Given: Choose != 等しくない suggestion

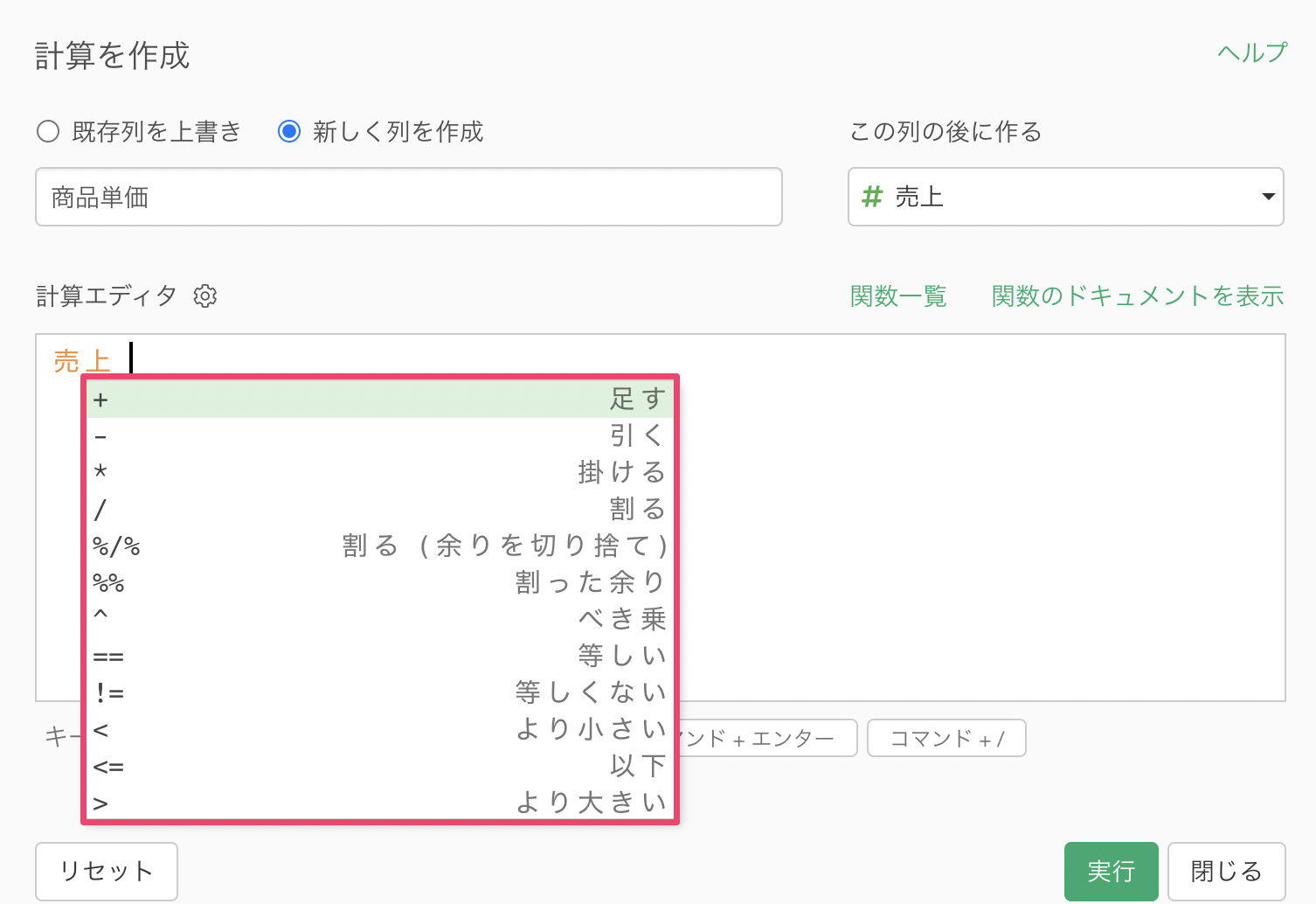Looking at the screenshot, I should click(x=380, y=692).
